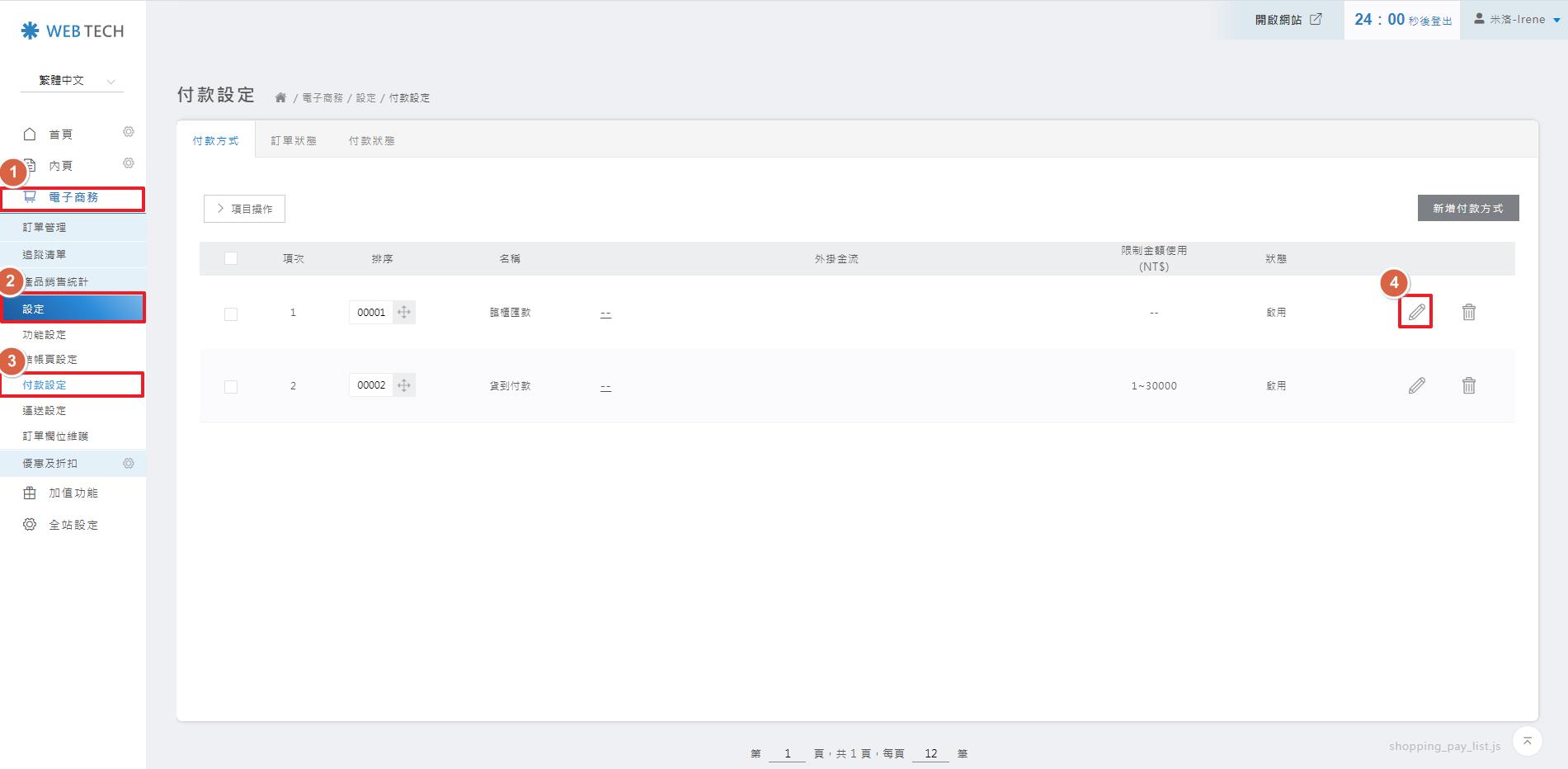
Task: Open the 米洛-Irene user menu
Action: tap(1516, 20)
